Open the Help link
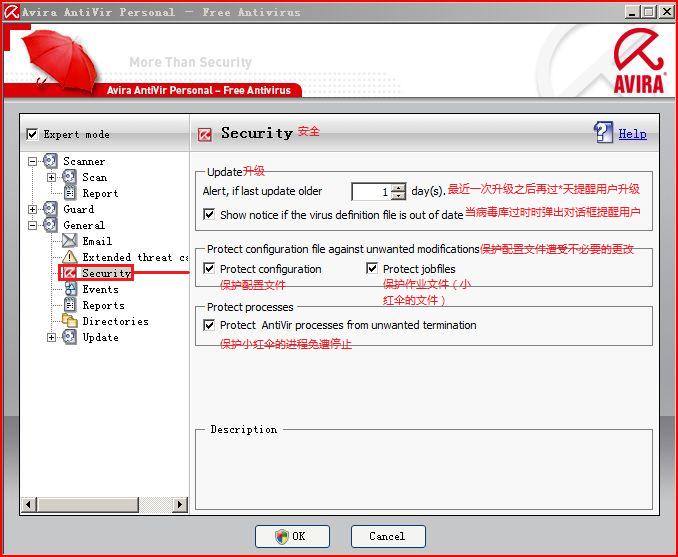 [x=632, y=134]
